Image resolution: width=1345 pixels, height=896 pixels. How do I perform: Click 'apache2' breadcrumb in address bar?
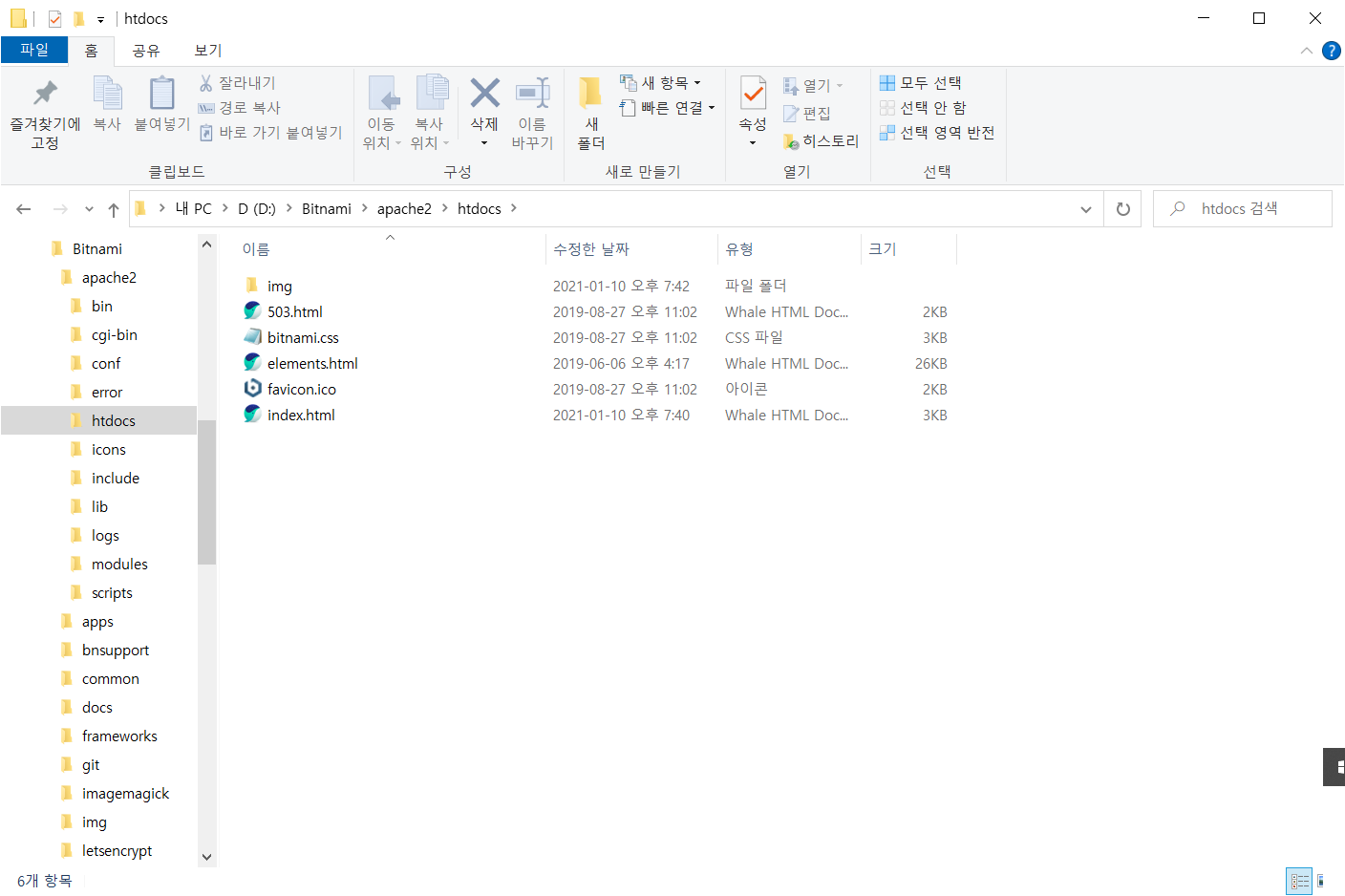pos(404,209)
